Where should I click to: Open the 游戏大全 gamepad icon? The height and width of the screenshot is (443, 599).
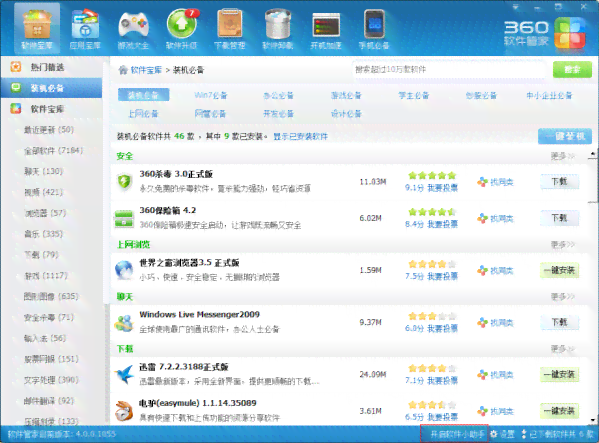point(133,28)
